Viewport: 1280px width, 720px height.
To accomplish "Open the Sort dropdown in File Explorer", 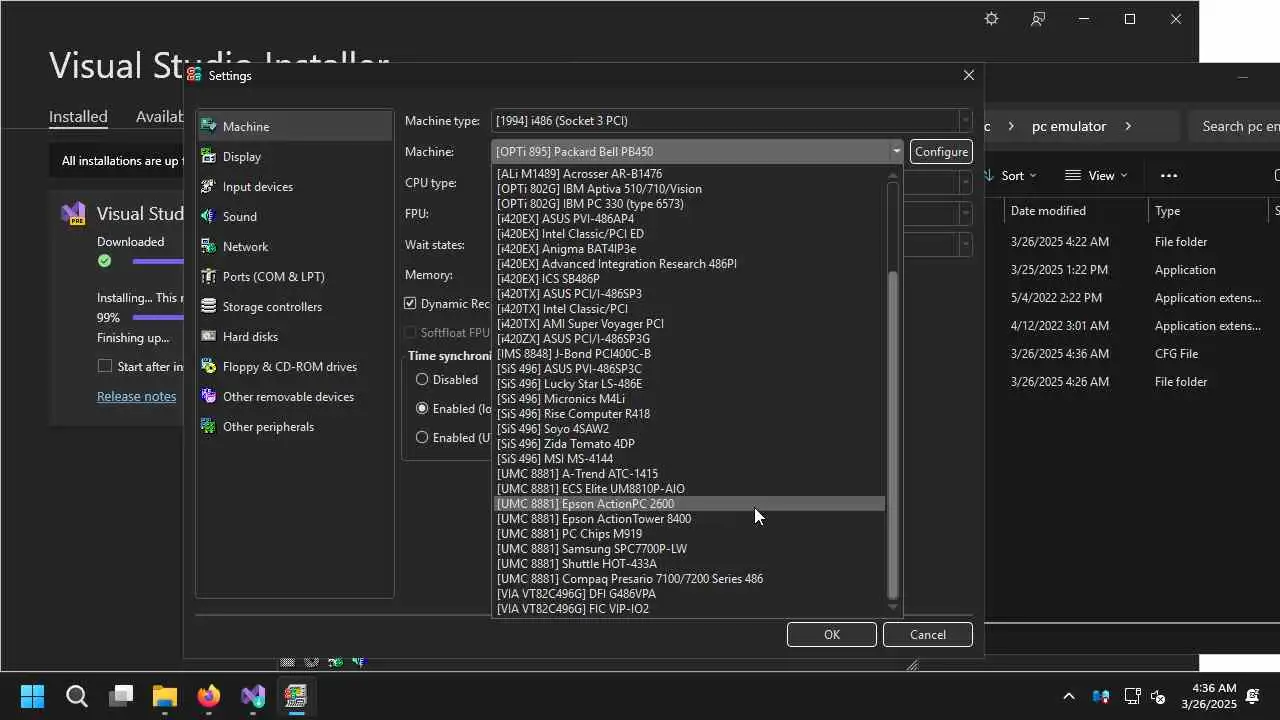I will [x=1011, y=175].
